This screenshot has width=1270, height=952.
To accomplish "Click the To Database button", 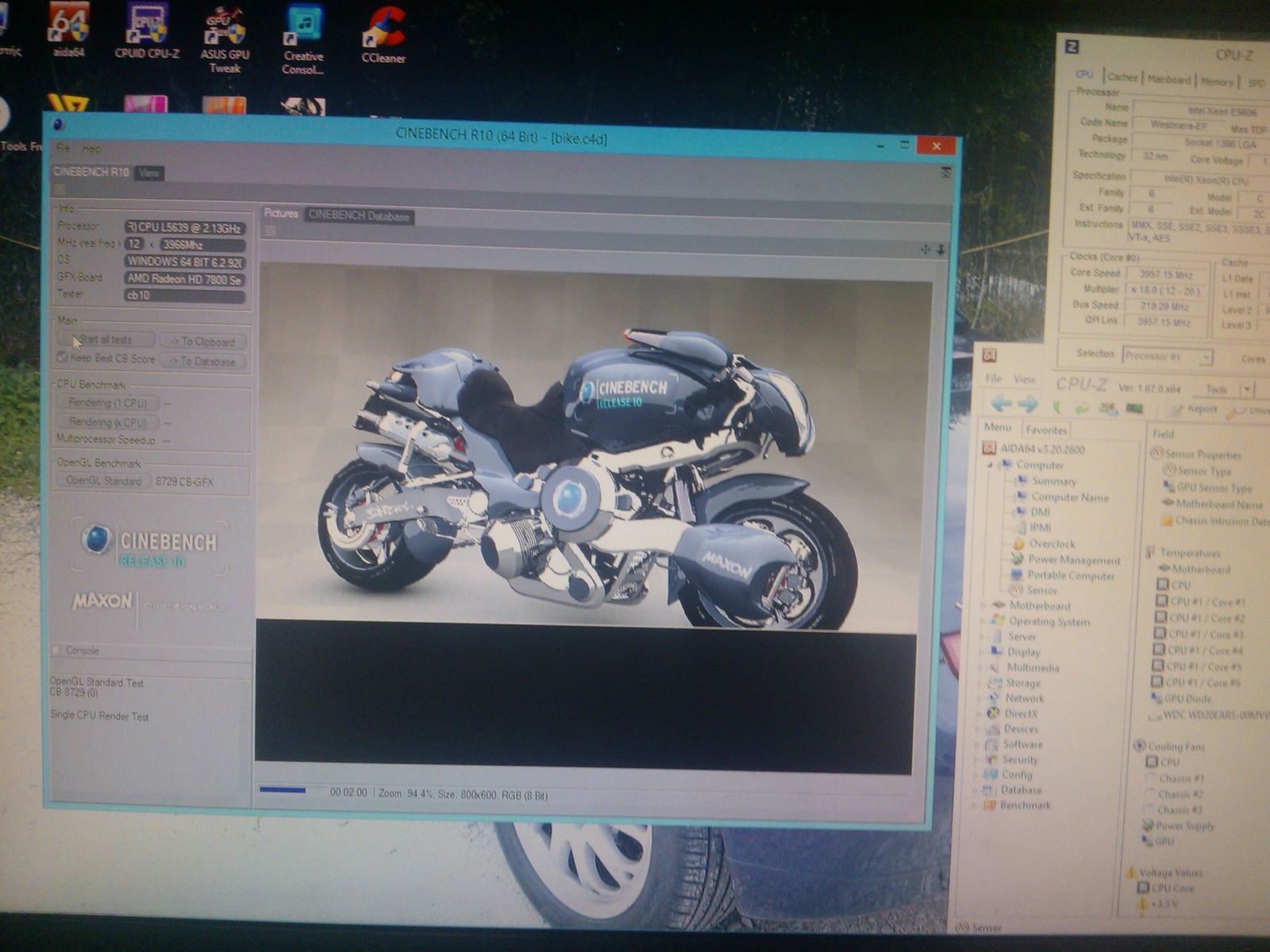I will 203,362.
